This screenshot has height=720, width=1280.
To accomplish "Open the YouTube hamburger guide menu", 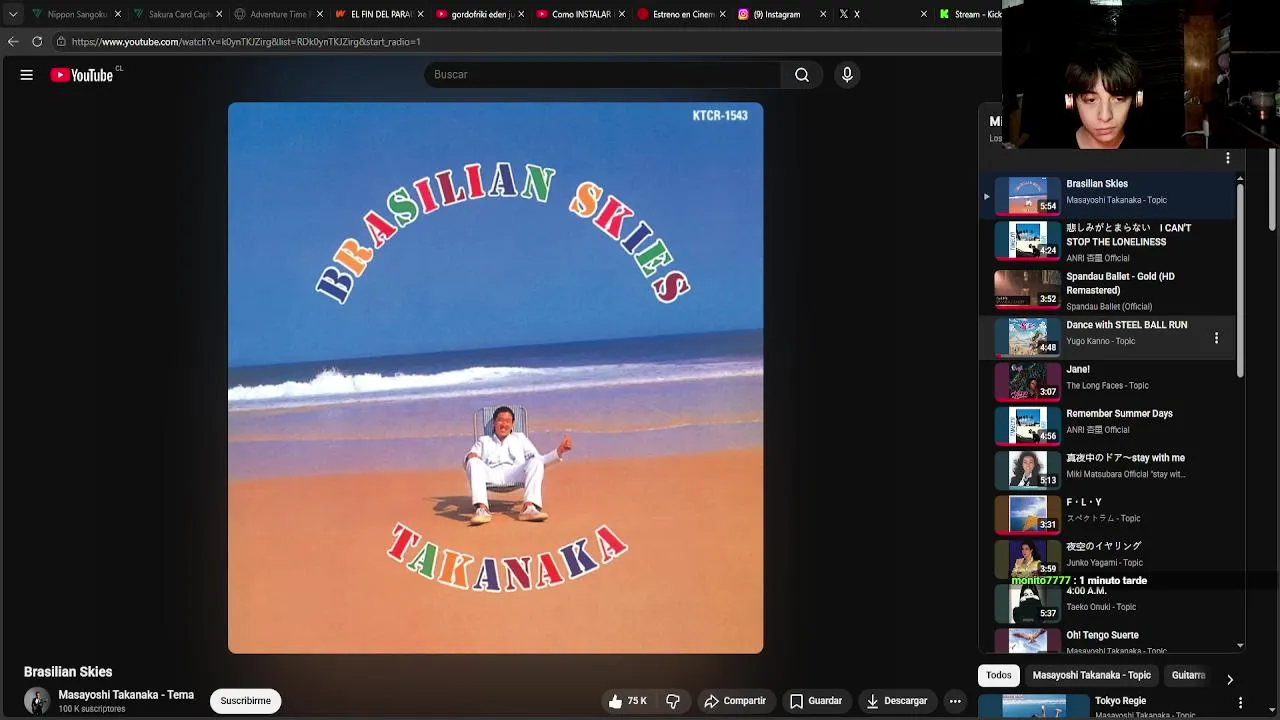I will pos(27,75).
